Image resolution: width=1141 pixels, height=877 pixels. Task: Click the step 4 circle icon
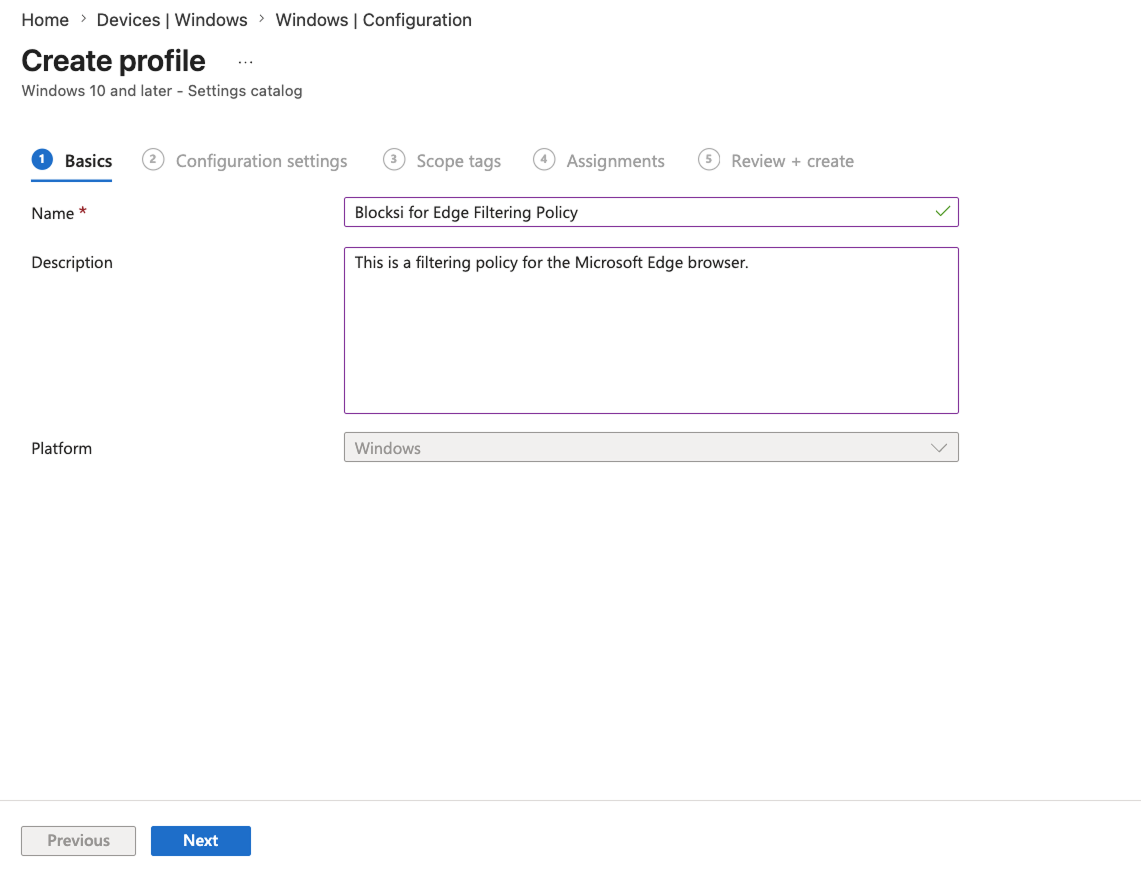click(x=544, y=159)
